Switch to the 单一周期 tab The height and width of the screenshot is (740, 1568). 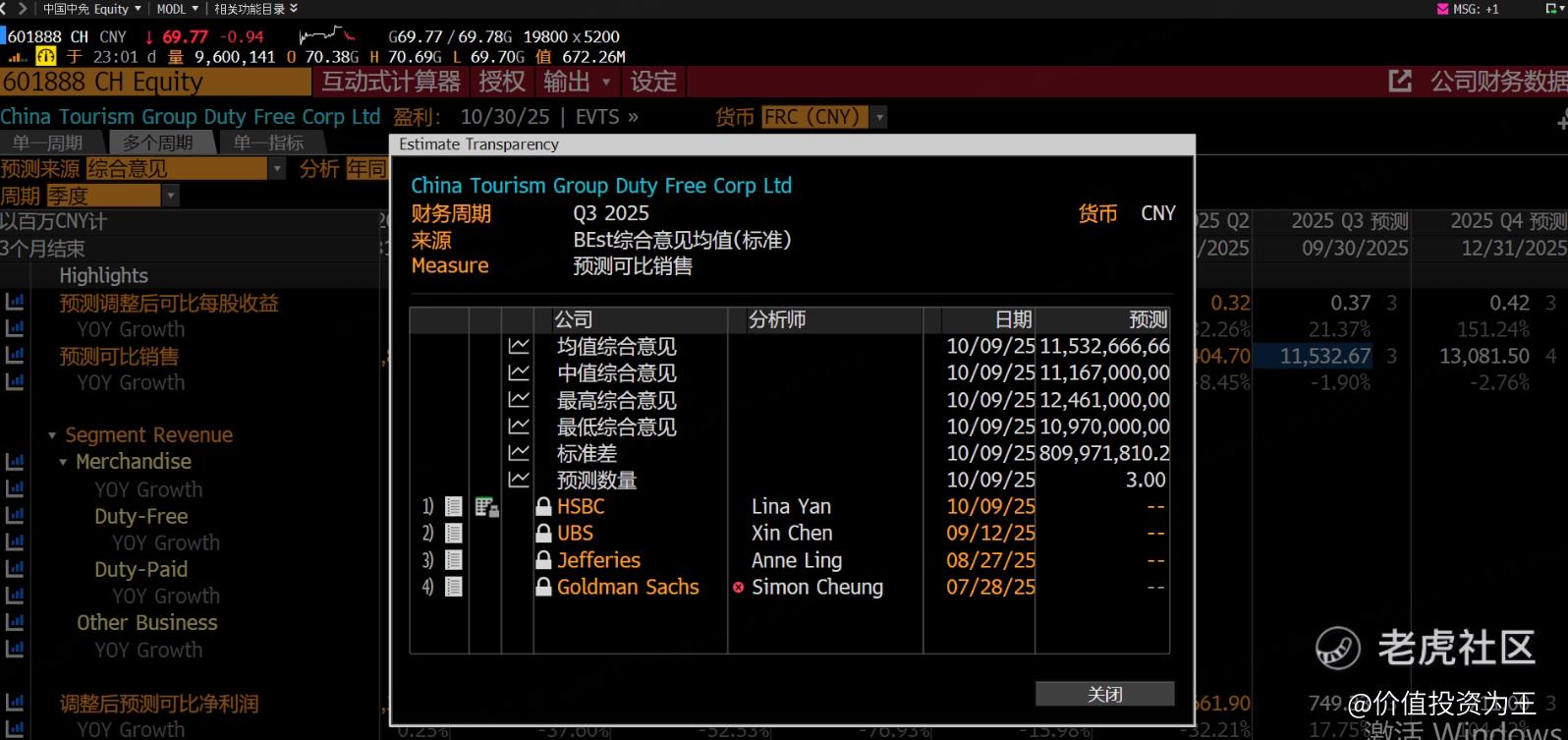48,142
